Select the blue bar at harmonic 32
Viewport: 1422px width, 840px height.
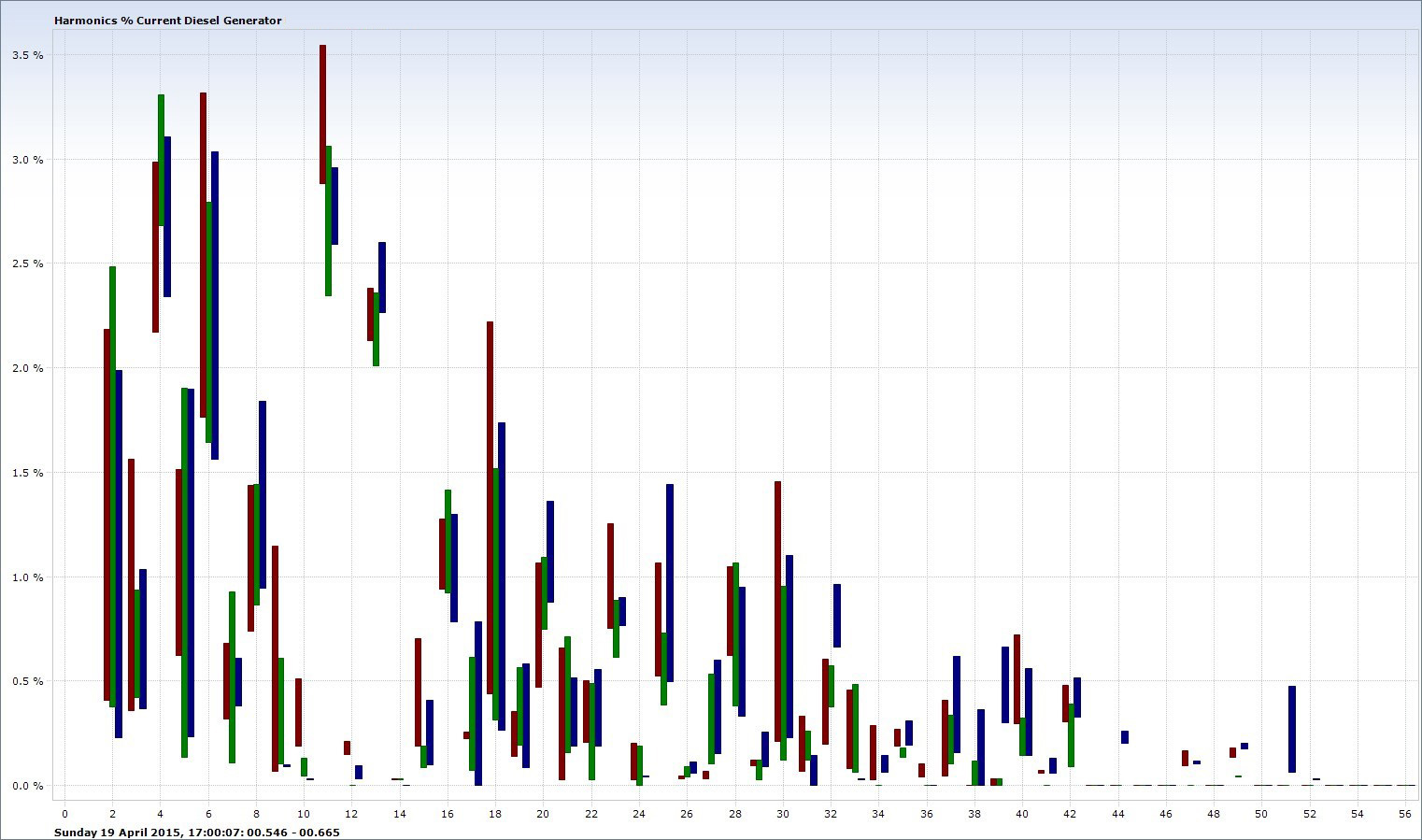click(837, 616)
